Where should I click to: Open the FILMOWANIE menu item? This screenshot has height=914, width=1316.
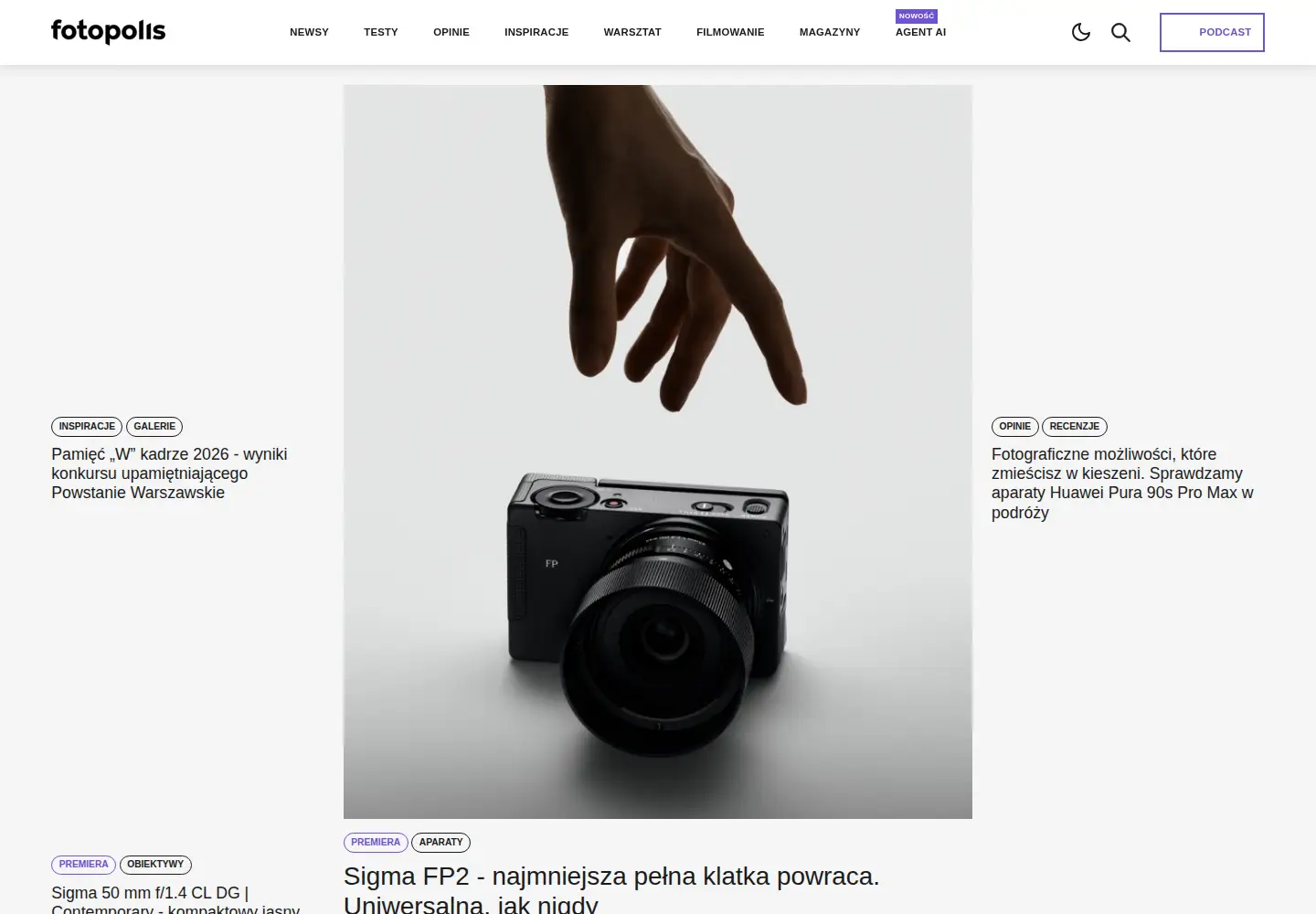[x=730, y=32]
